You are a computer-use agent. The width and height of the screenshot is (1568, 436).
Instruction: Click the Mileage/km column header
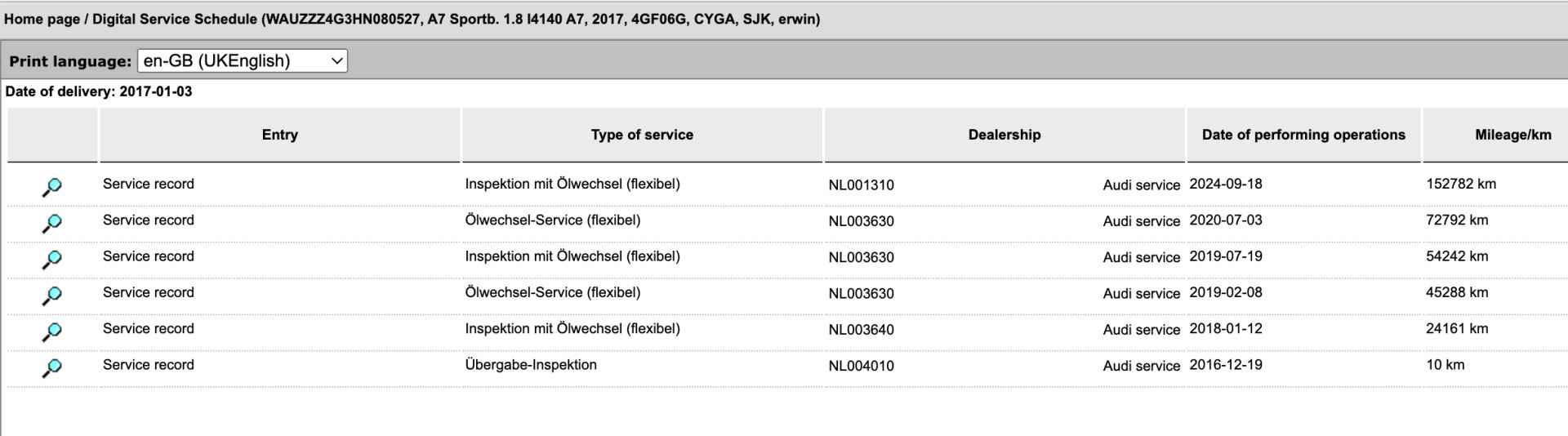click(1512, 135)
